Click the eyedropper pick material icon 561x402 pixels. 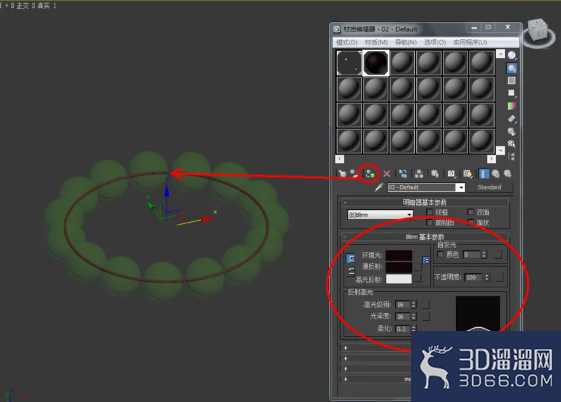click(379, 187)
